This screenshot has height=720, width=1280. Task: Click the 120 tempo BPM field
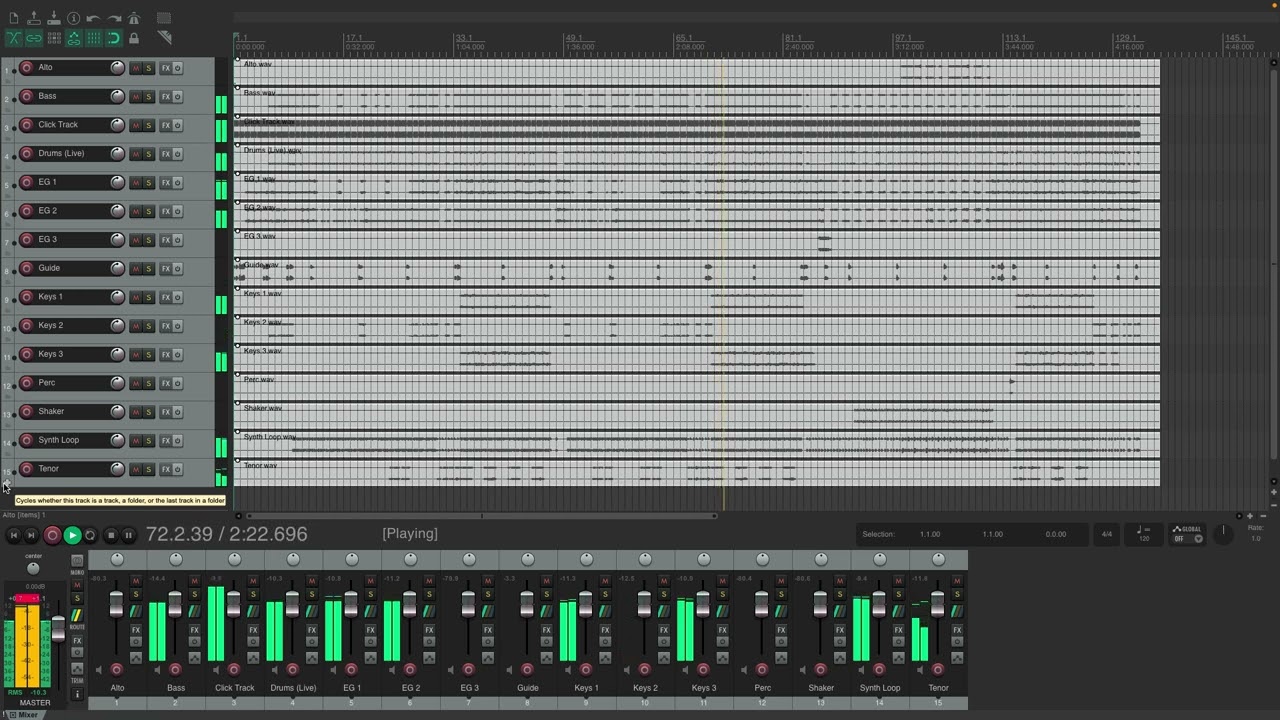[1144, 534]
